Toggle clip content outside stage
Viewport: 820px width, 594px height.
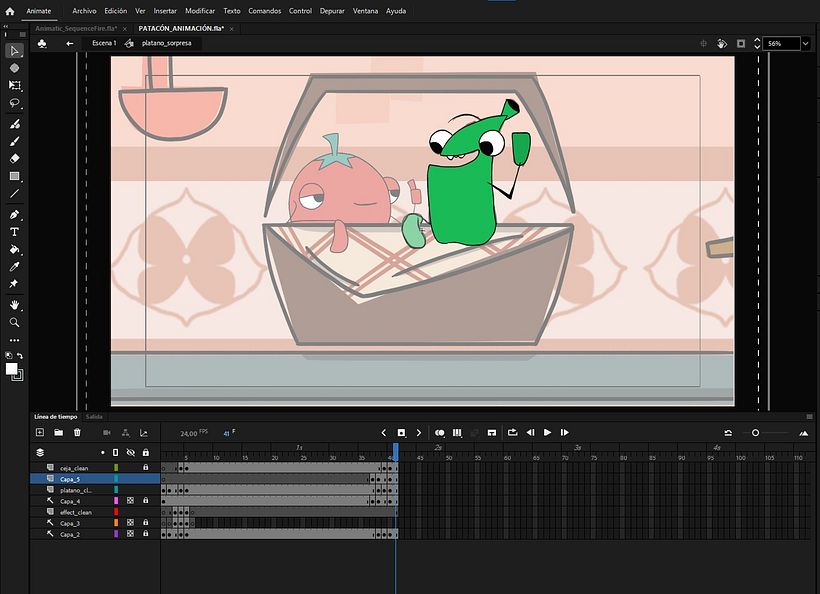tap(741, 43)
